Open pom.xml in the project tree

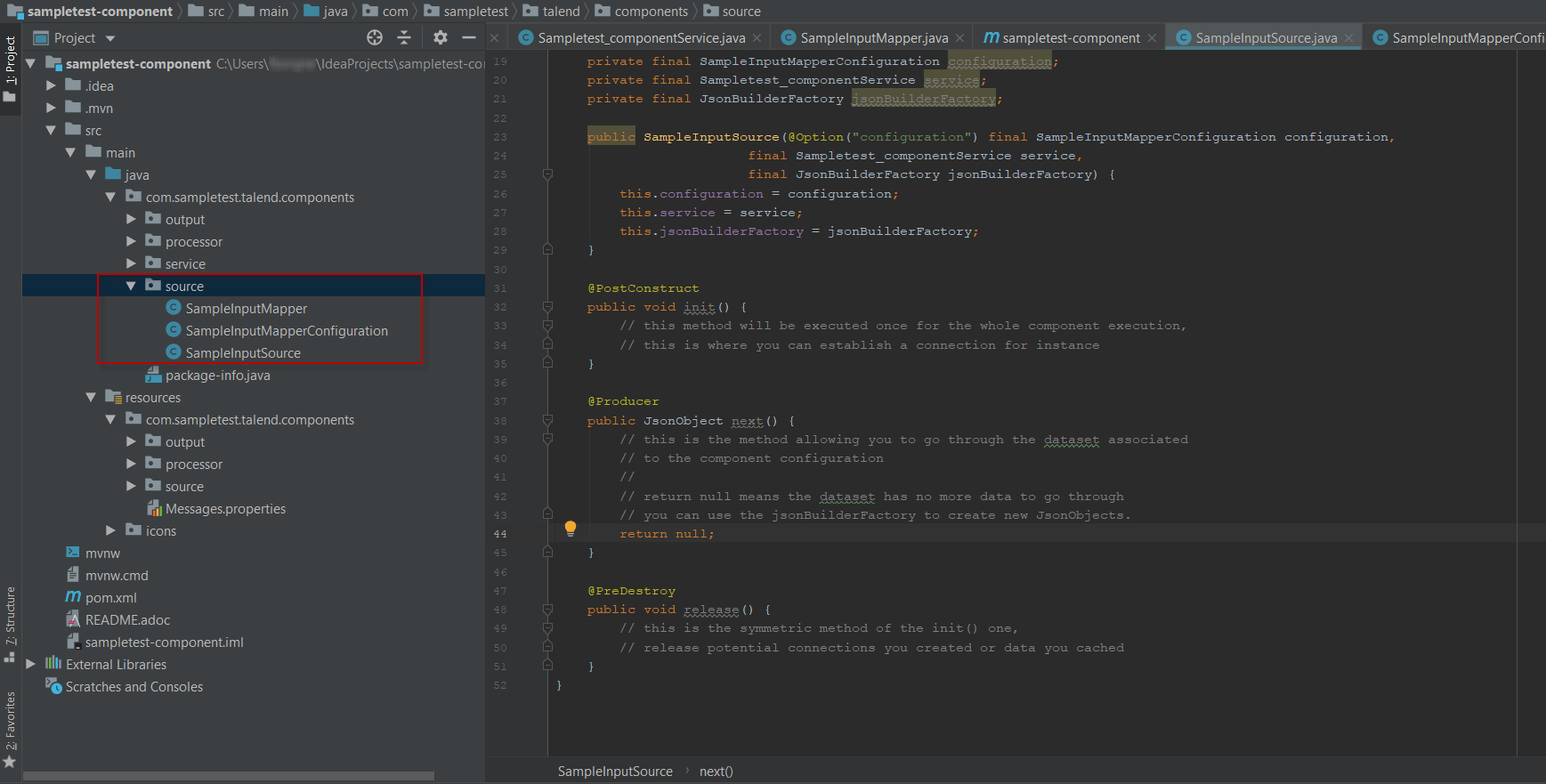pos(110,598)
